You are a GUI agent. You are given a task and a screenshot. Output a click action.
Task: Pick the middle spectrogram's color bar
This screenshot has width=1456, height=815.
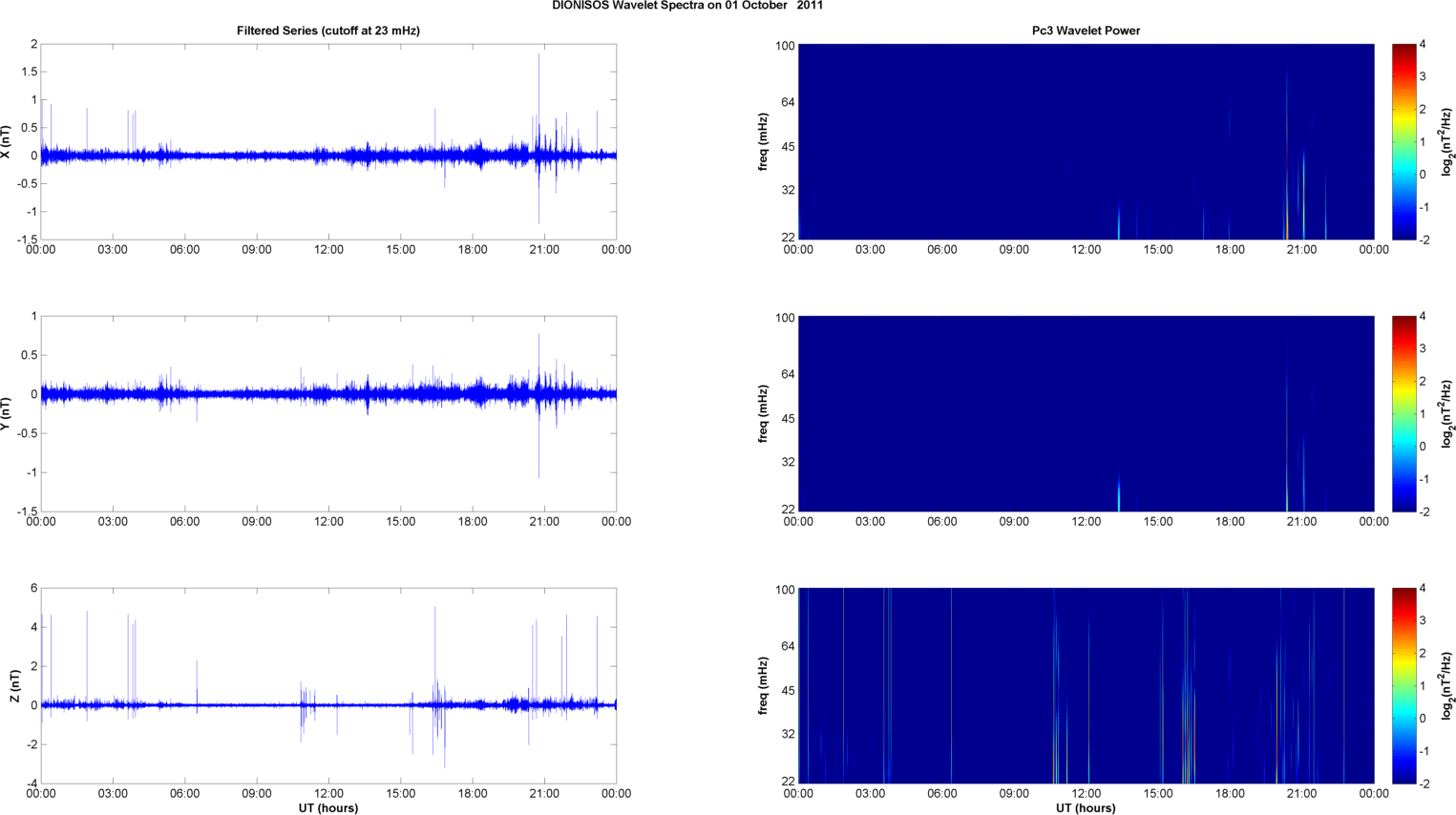coord(1403,413)
